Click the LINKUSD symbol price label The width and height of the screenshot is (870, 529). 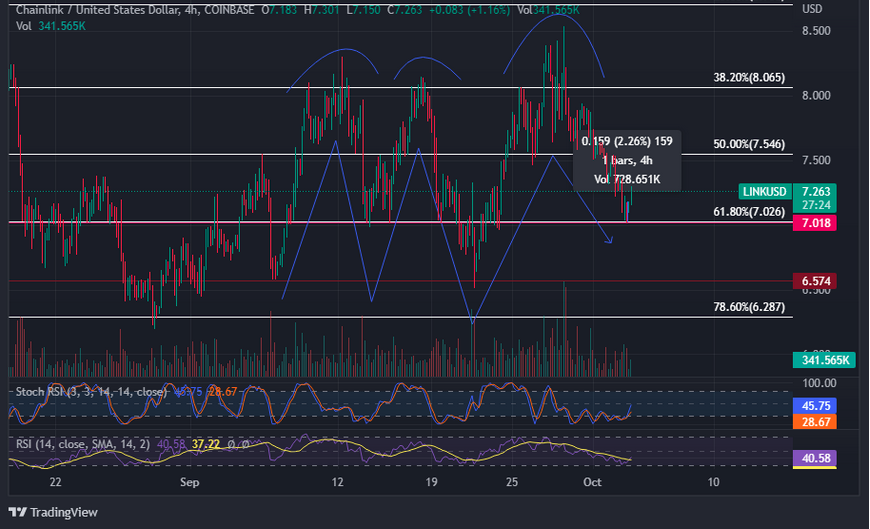[765, 191]
